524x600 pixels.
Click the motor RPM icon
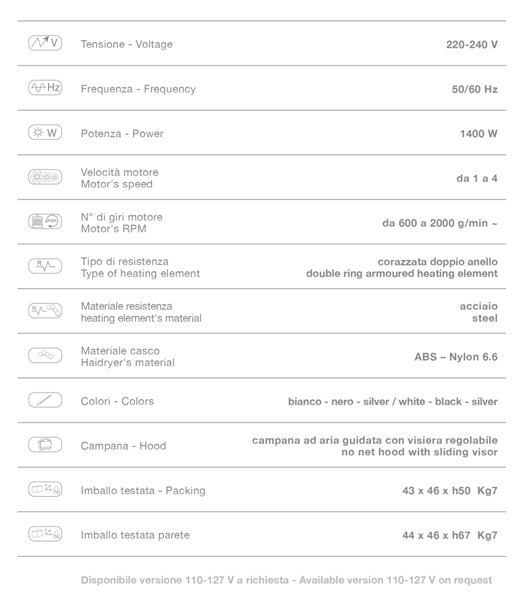(x=45, y=222)
